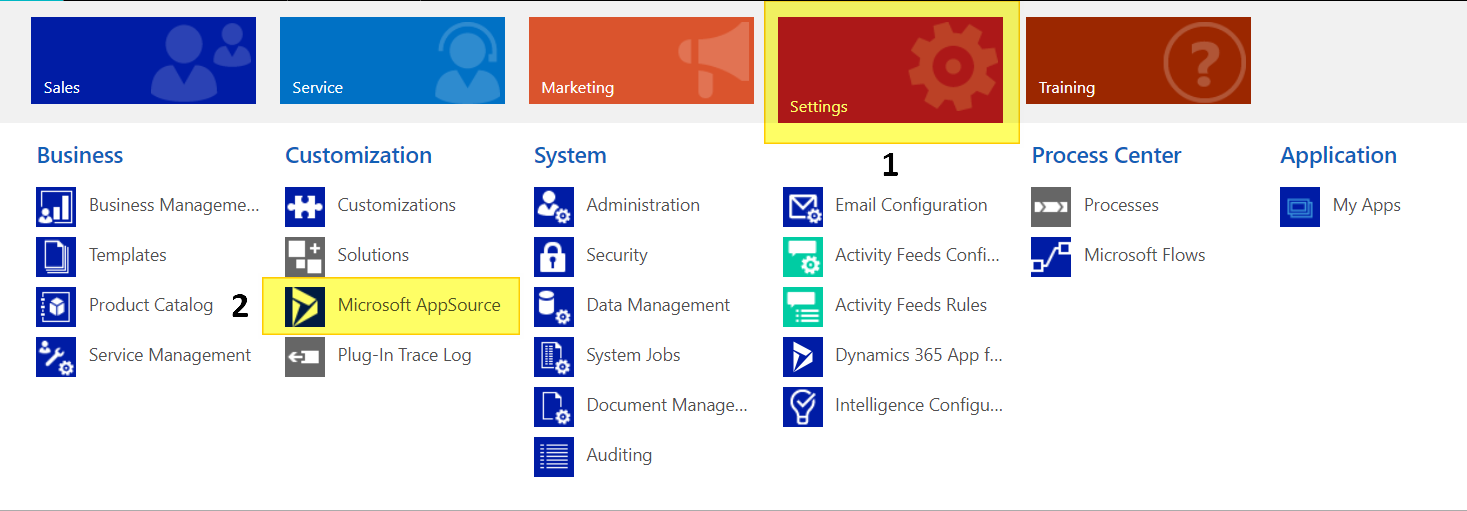Click the Customizations puzzle icon
Image resolution: width=1467 pixels, height=511 pixels.
point(305,207)
